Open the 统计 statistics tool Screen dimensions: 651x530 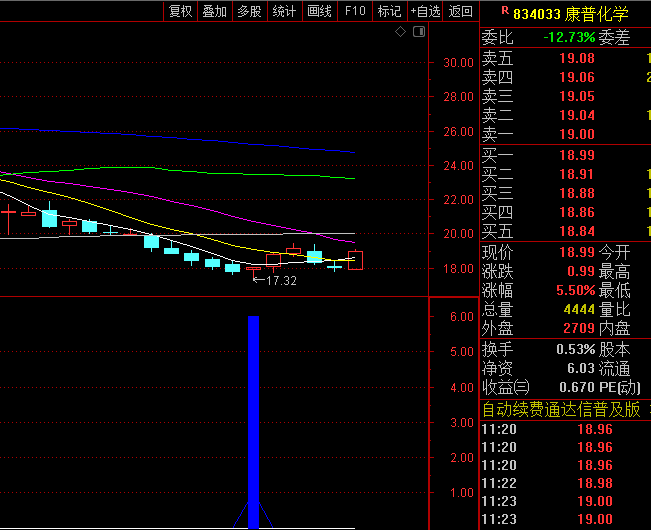point(284,12)
